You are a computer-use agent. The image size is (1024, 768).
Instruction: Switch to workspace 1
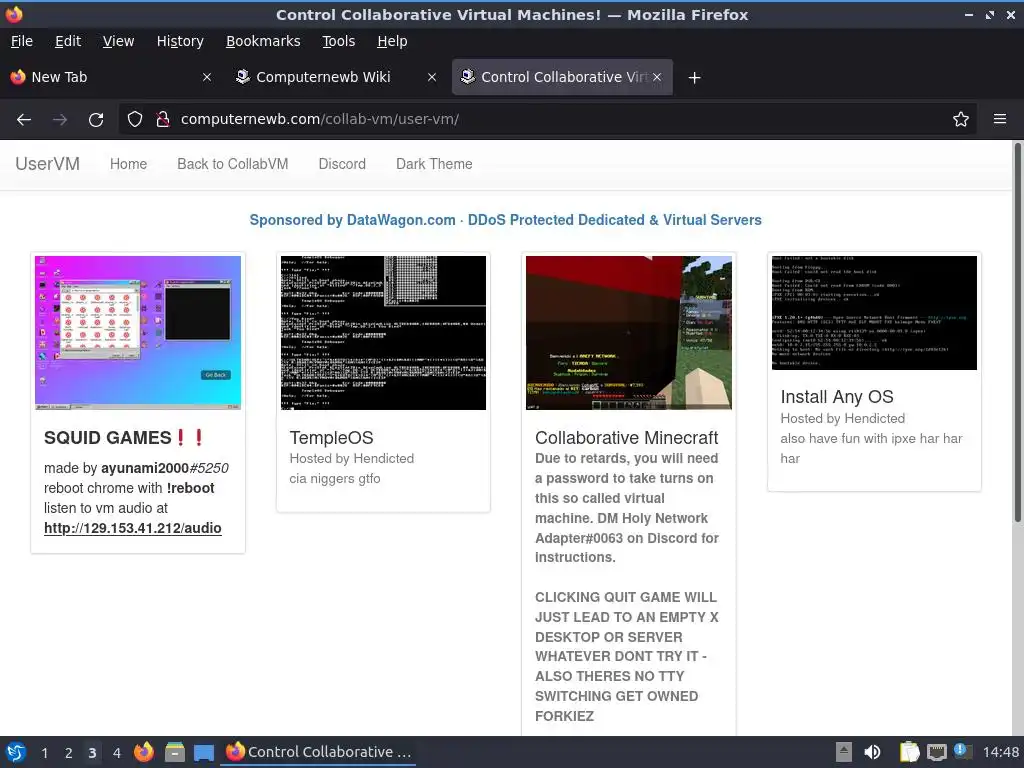[44, 753]
